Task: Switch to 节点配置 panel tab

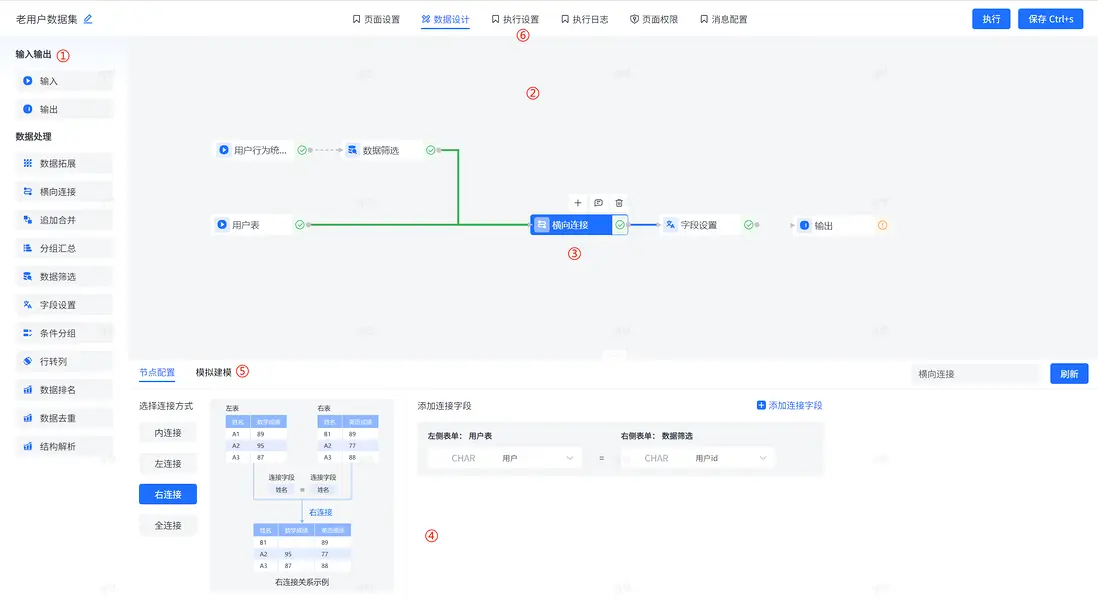Action: [x=157, y=372]
